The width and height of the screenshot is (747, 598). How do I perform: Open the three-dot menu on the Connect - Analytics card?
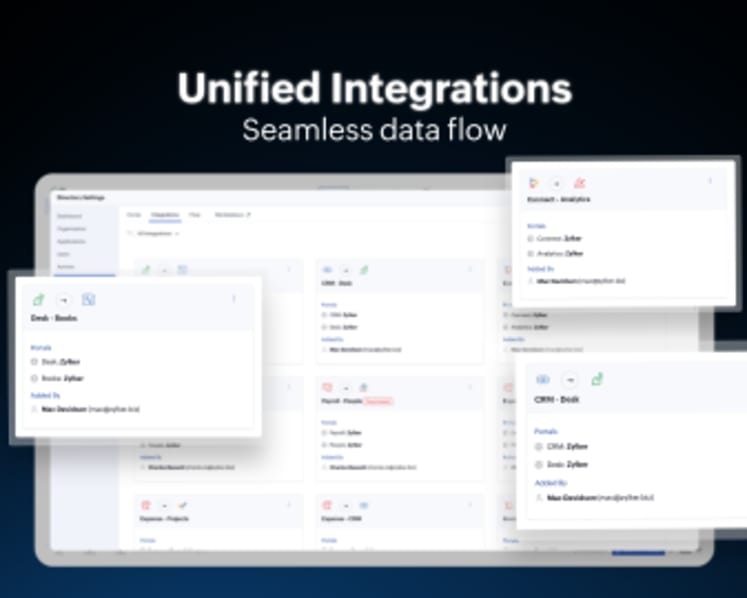710,181
